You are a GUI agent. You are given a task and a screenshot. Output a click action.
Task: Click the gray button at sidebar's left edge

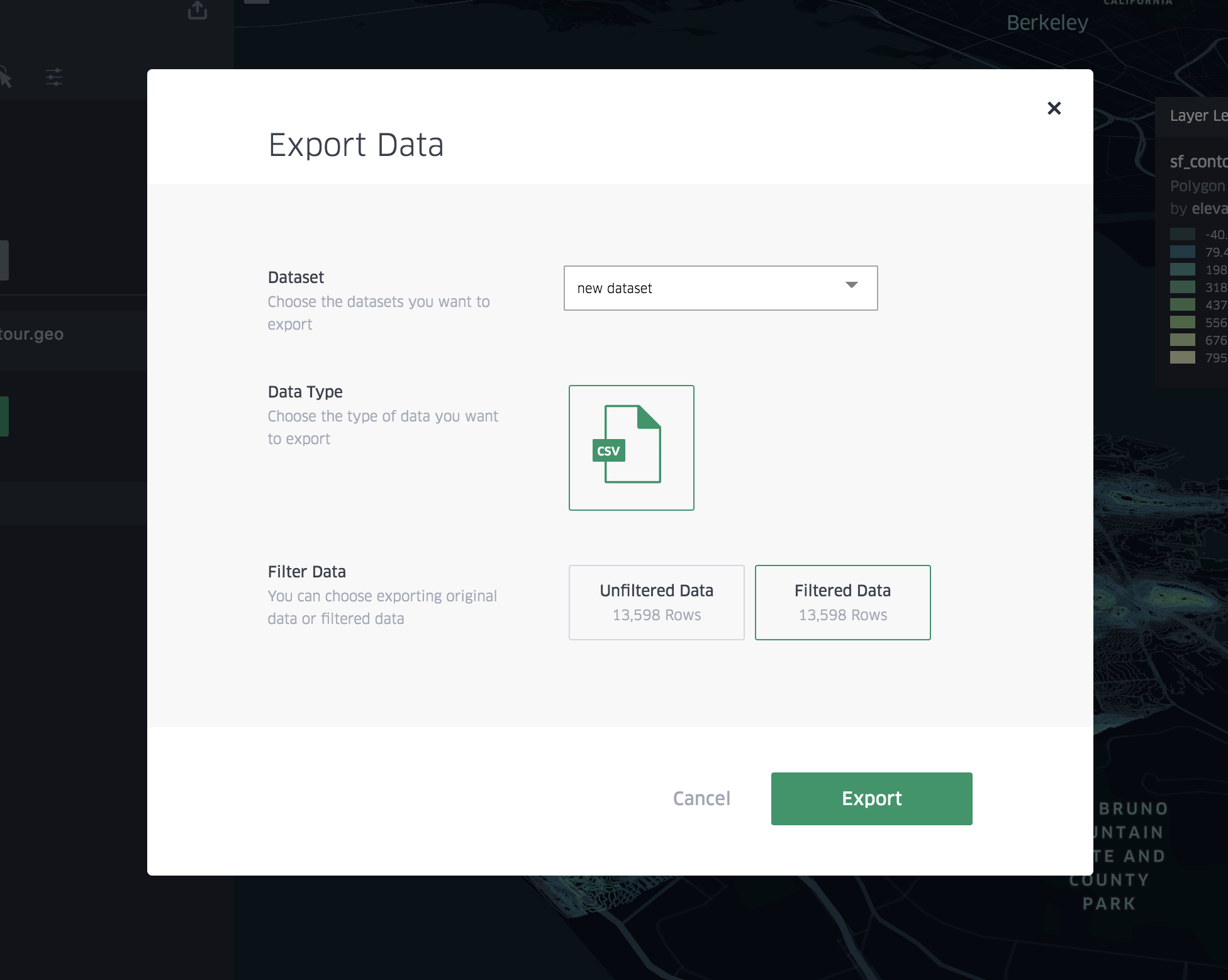4,260
